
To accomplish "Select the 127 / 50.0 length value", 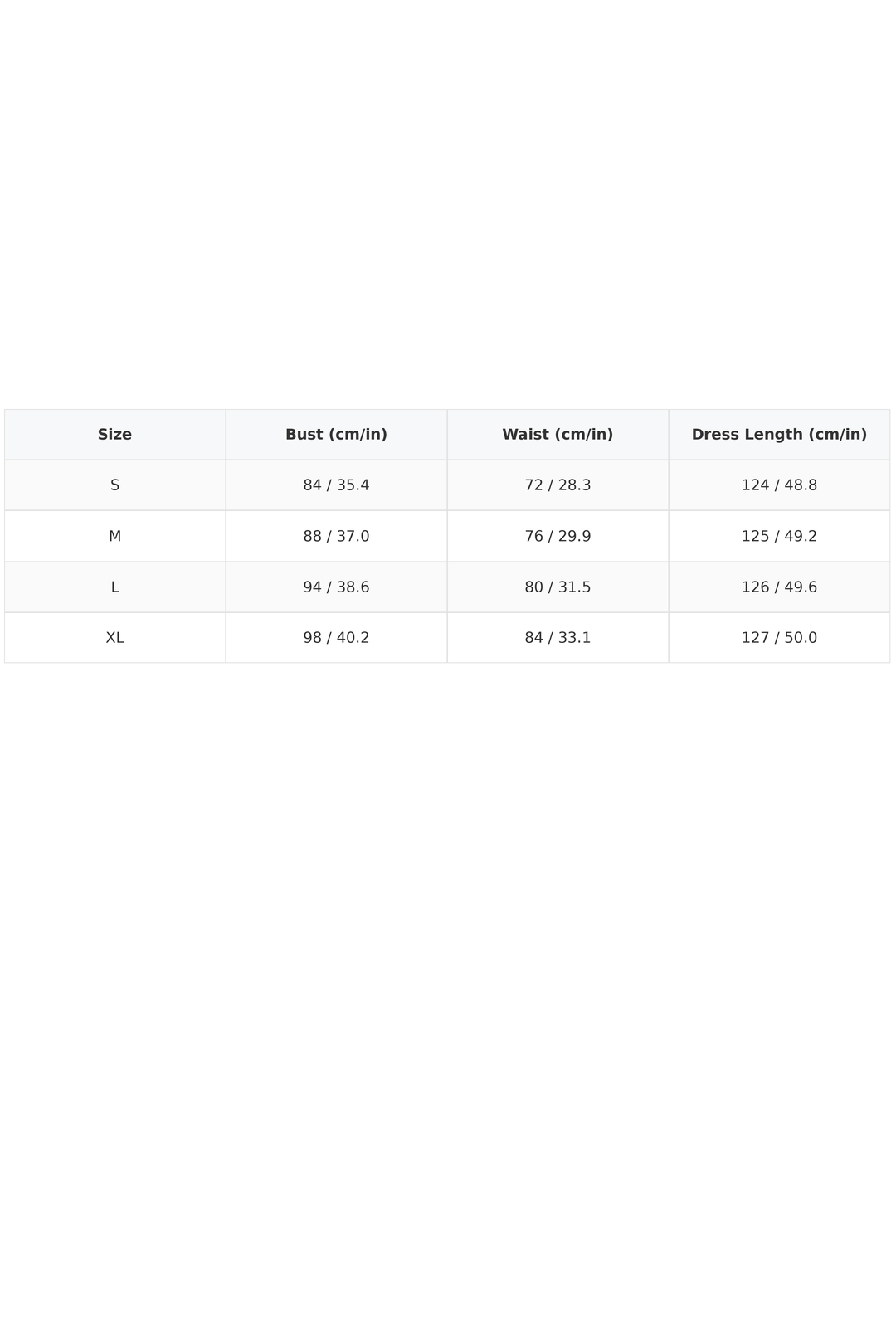I will pos(779,638).
